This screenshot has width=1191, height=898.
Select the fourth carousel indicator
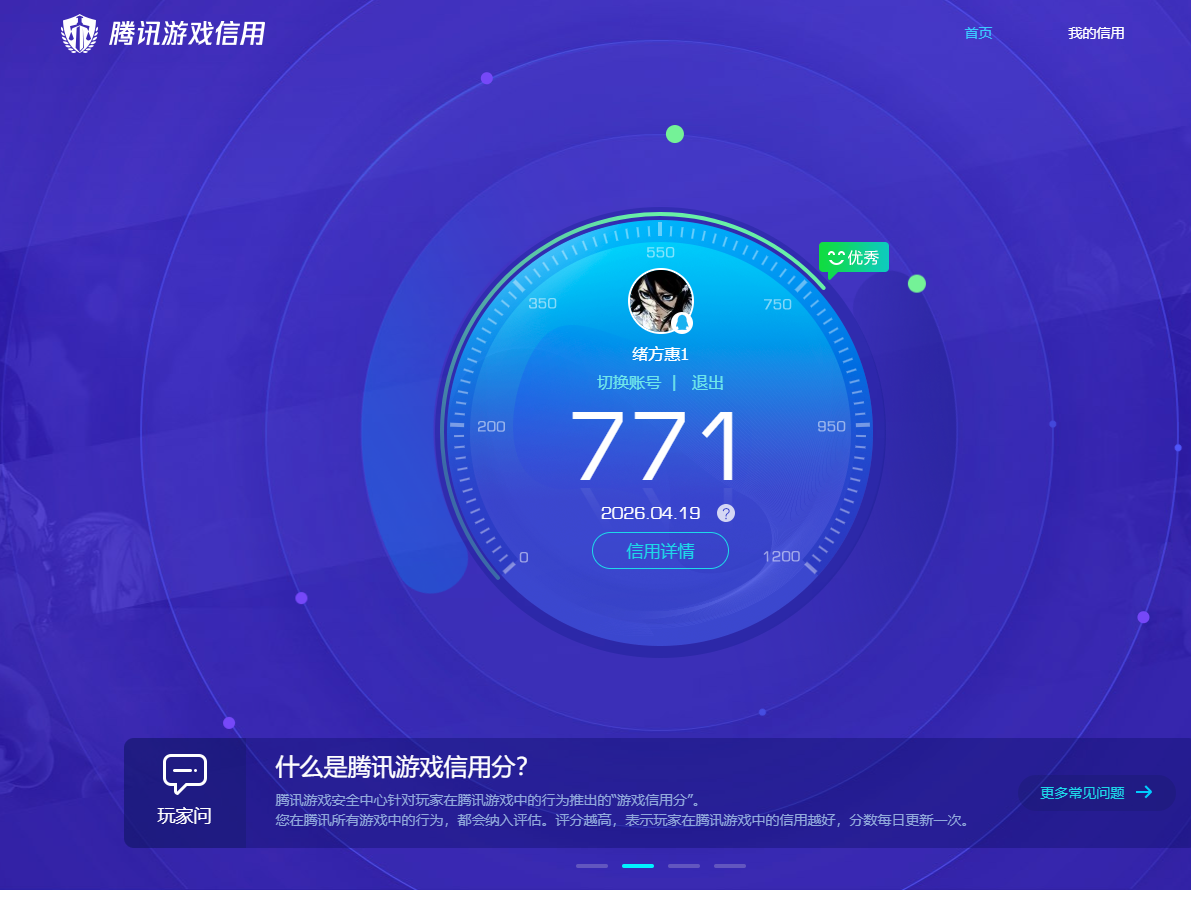[729, 866]
